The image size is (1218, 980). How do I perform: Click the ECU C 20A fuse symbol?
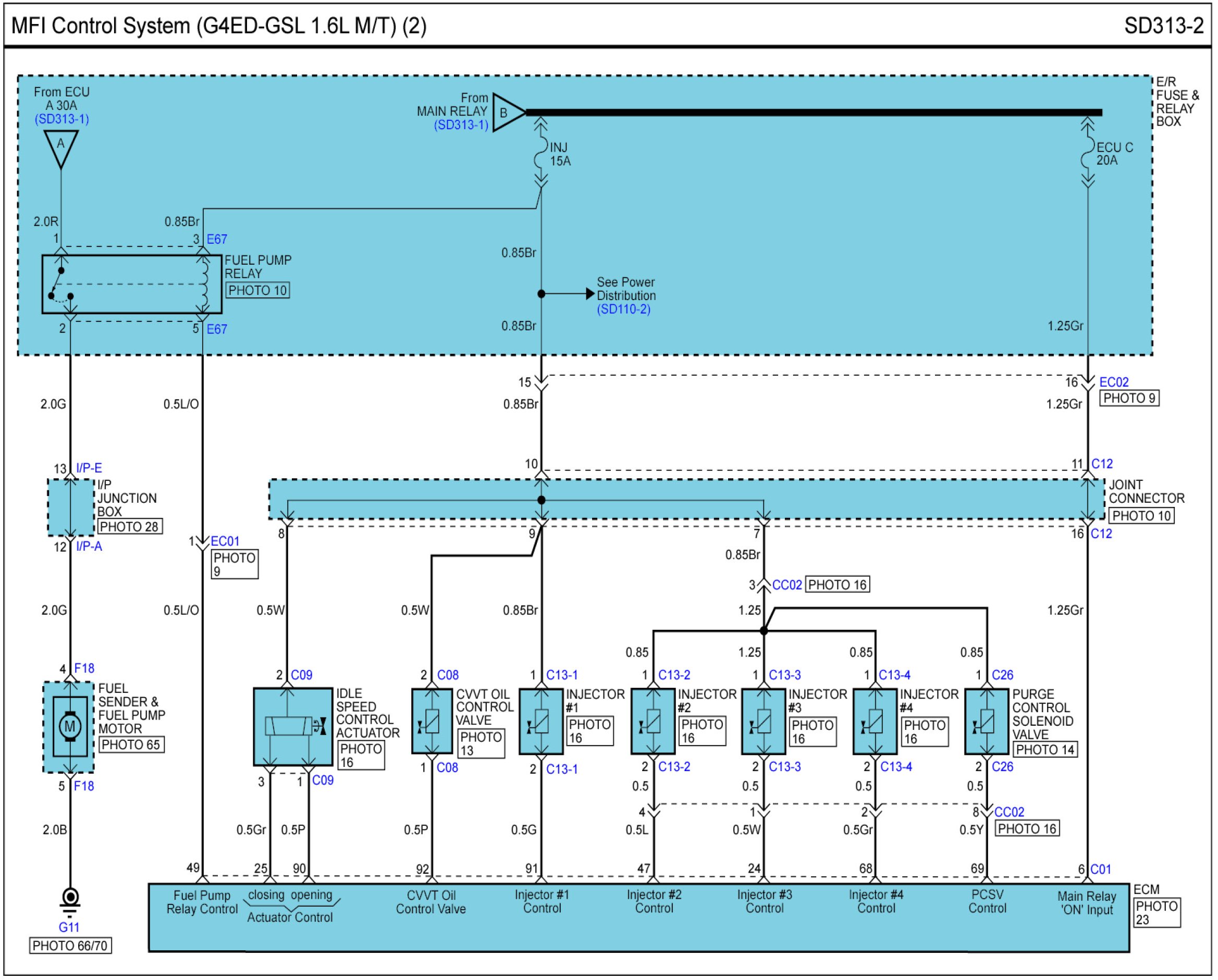click(x=1088, y=154)
